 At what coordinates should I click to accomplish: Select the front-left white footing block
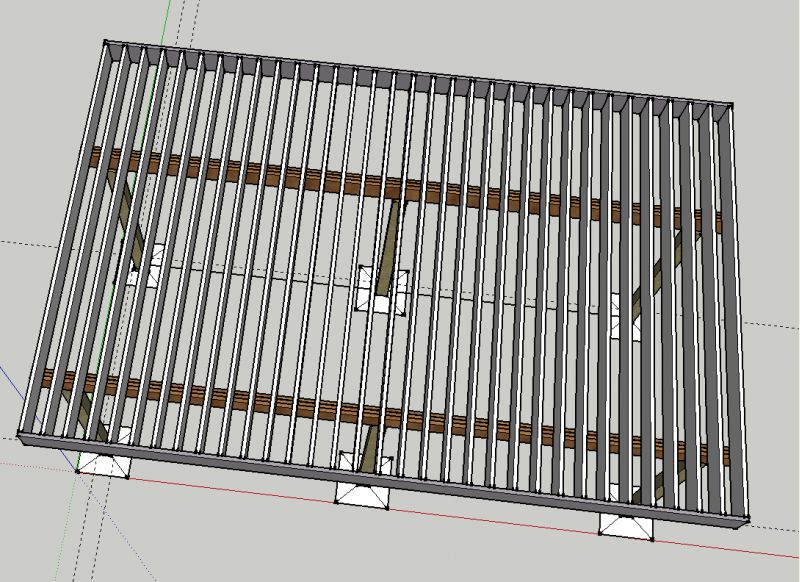click(104, 466)
